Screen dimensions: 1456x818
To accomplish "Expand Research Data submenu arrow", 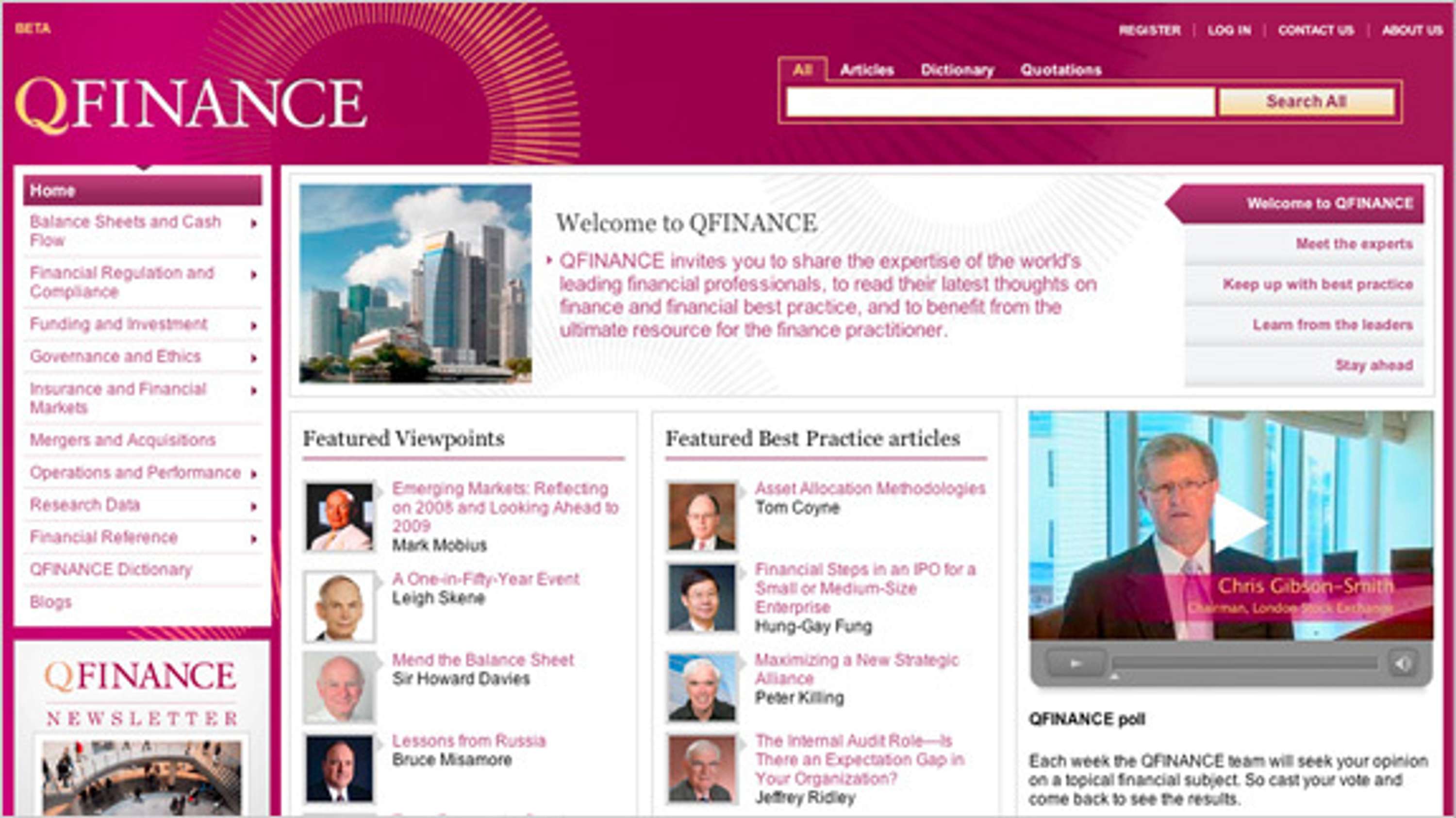I will pos(254,506).
